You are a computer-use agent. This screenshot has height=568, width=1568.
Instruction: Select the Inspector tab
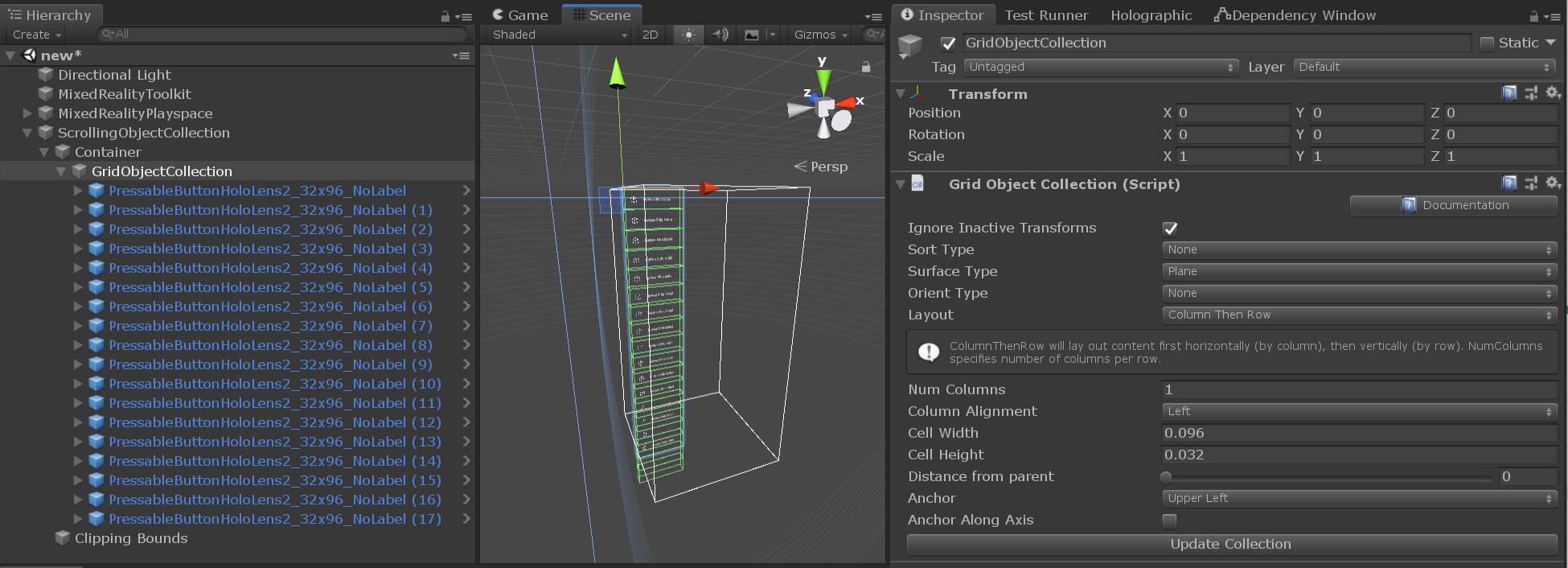point(942,15)
